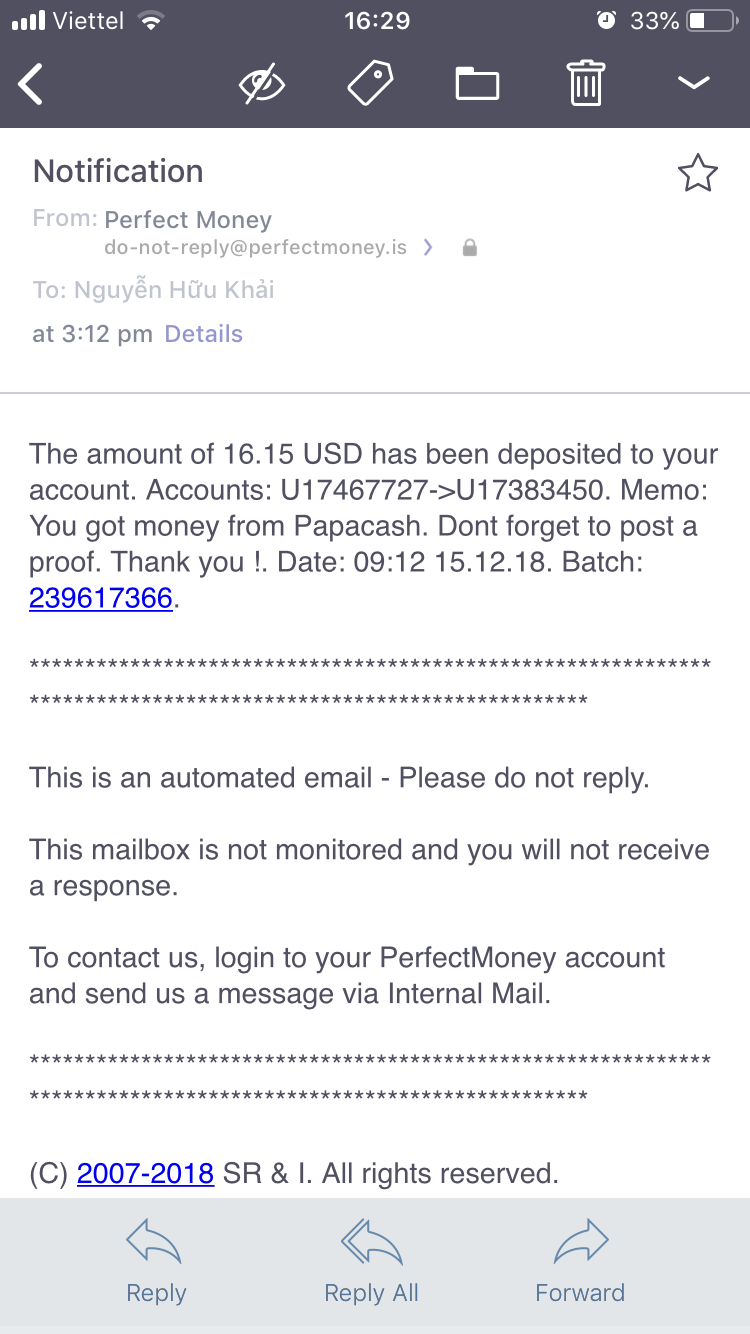Move email using the folder icon
The width and height of the screenshot is (750, 1334).
coord(477,84)
